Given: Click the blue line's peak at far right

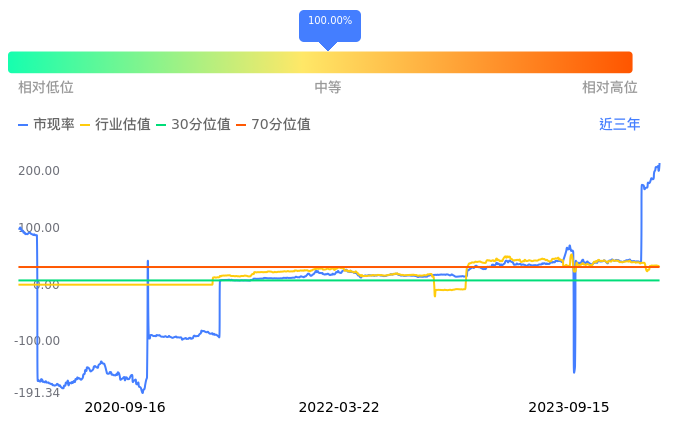Looking at the screenshot, I should pyautogui.click(x=658, y=165).
